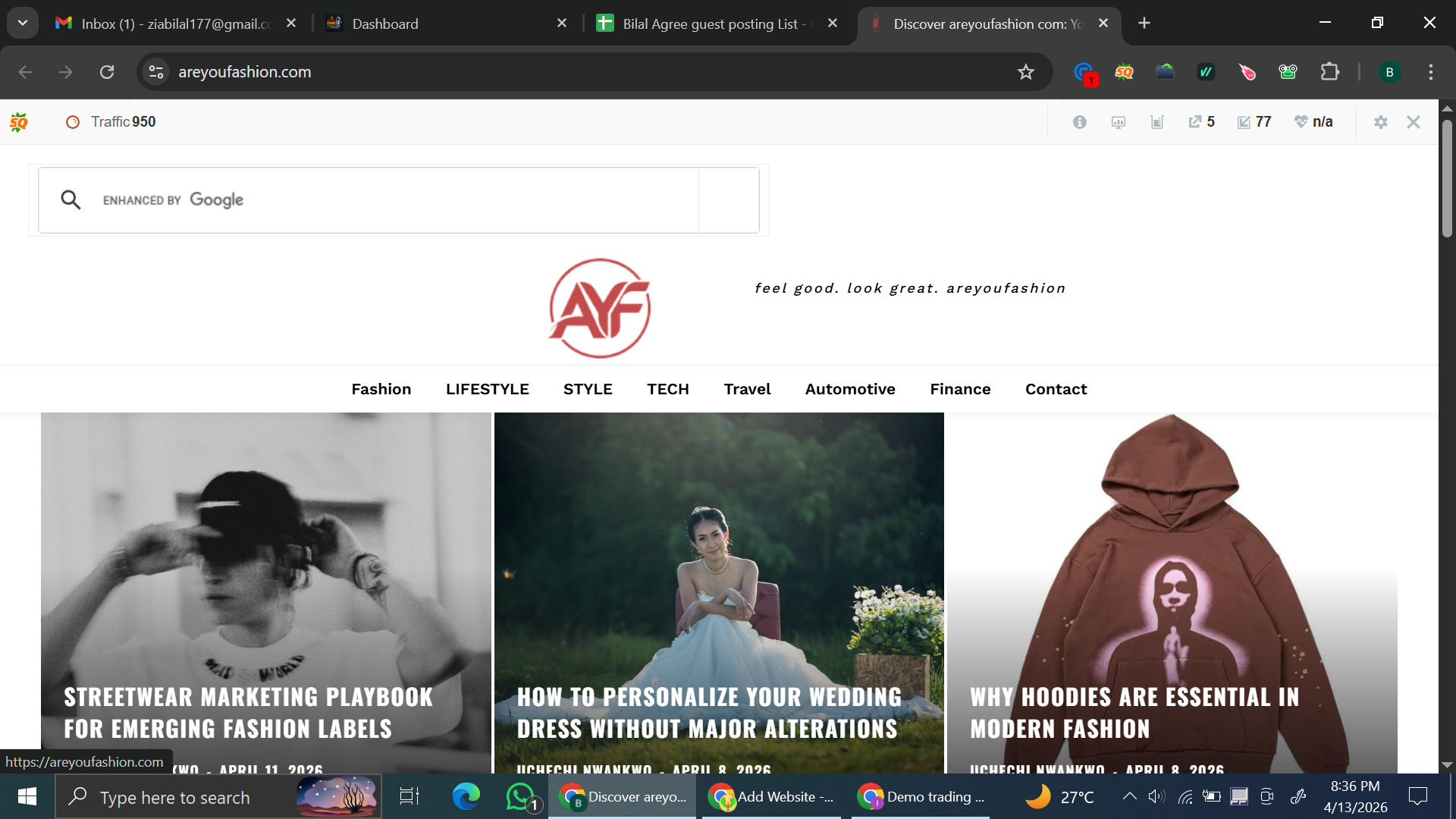The height and width of the screenshot is (819, 1456).
Task: Open Fashion menu item
Action: coord(381,389)
